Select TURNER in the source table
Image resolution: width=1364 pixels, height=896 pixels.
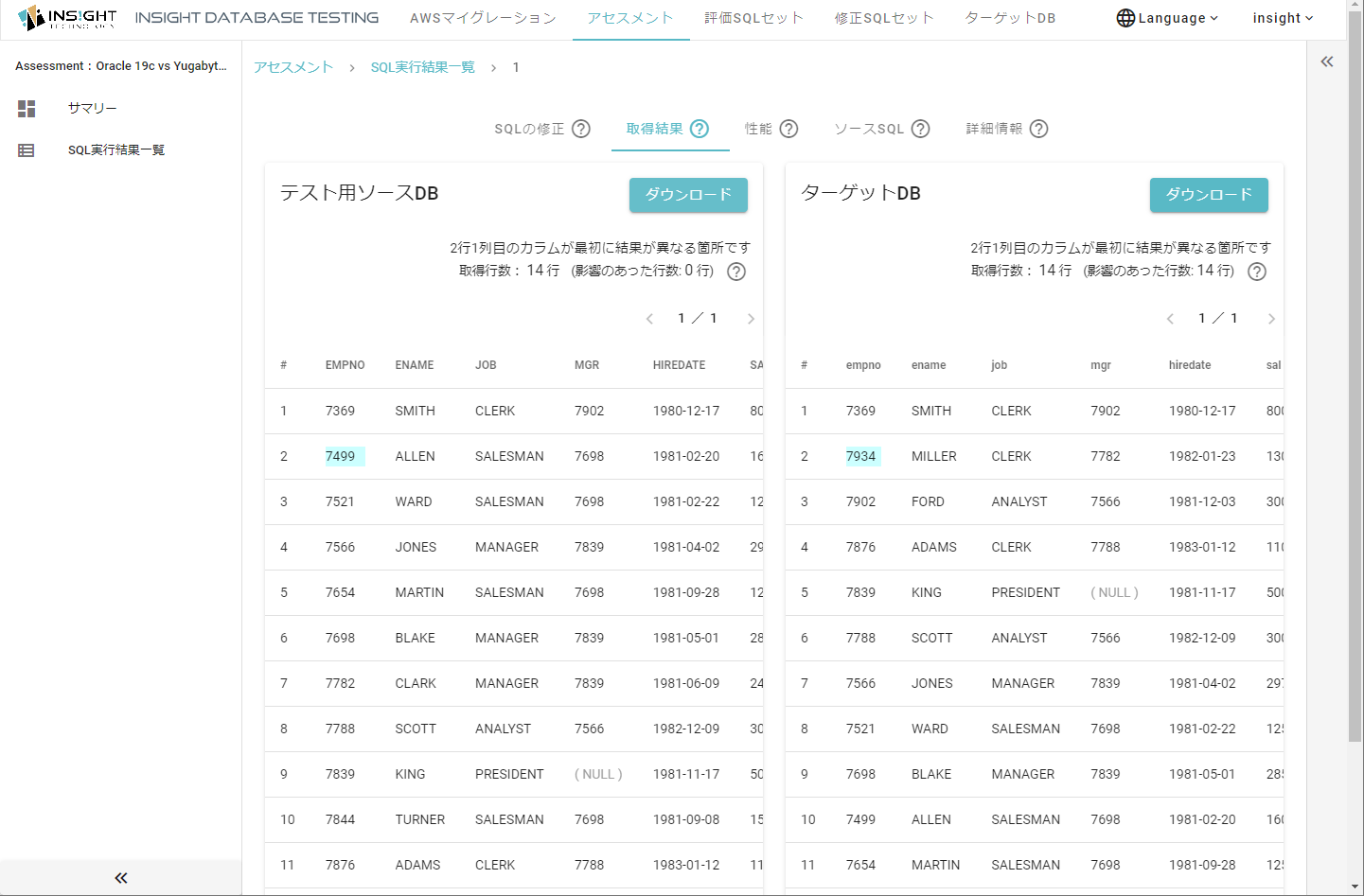(x=420, y=819)
